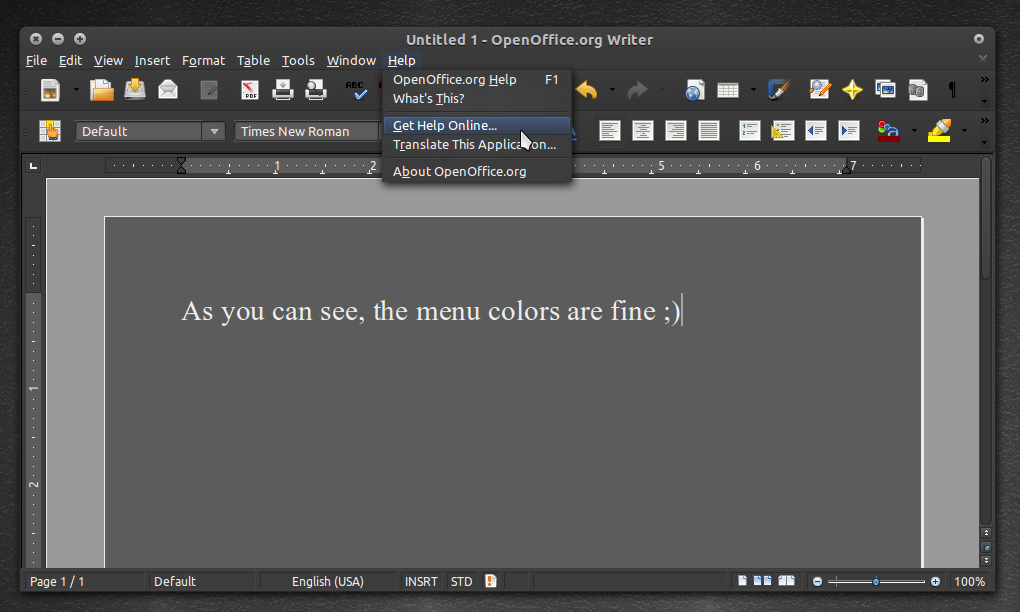Screen dimensions: 1020x612
Task: Open the Font Color palette dropdown arrow
Action: 913,131
